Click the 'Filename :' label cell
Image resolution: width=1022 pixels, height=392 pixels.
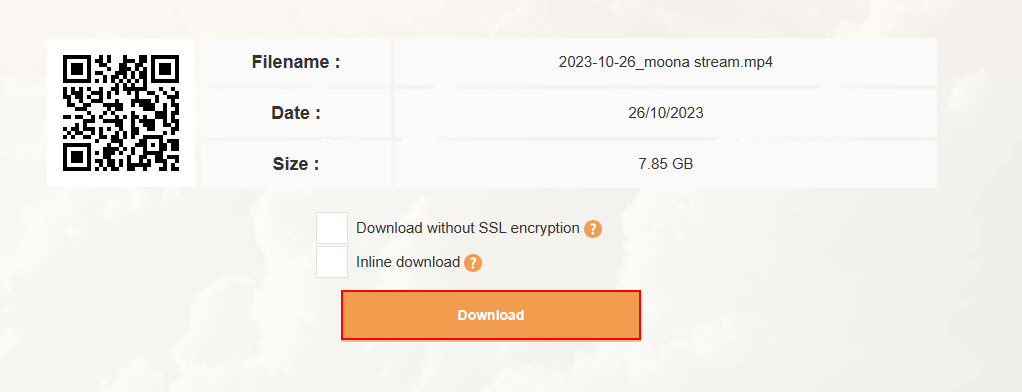(296, 62)
